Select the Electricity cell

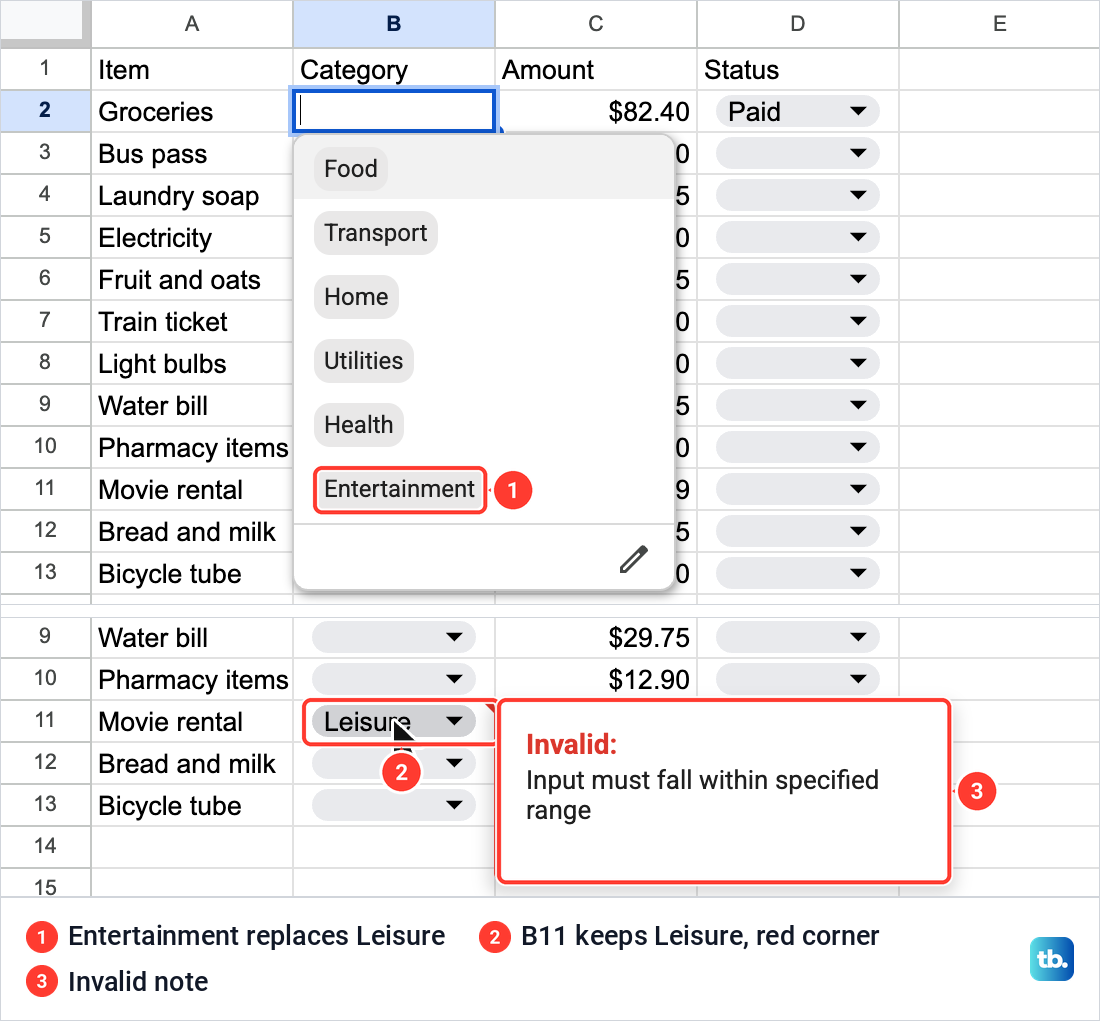(x=192, y=238)
